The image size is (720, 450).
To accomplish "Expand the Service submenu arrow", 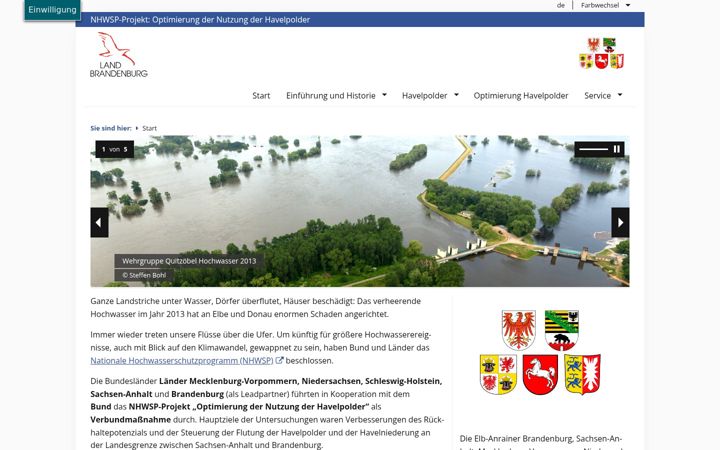I will (x=620, y=95).
